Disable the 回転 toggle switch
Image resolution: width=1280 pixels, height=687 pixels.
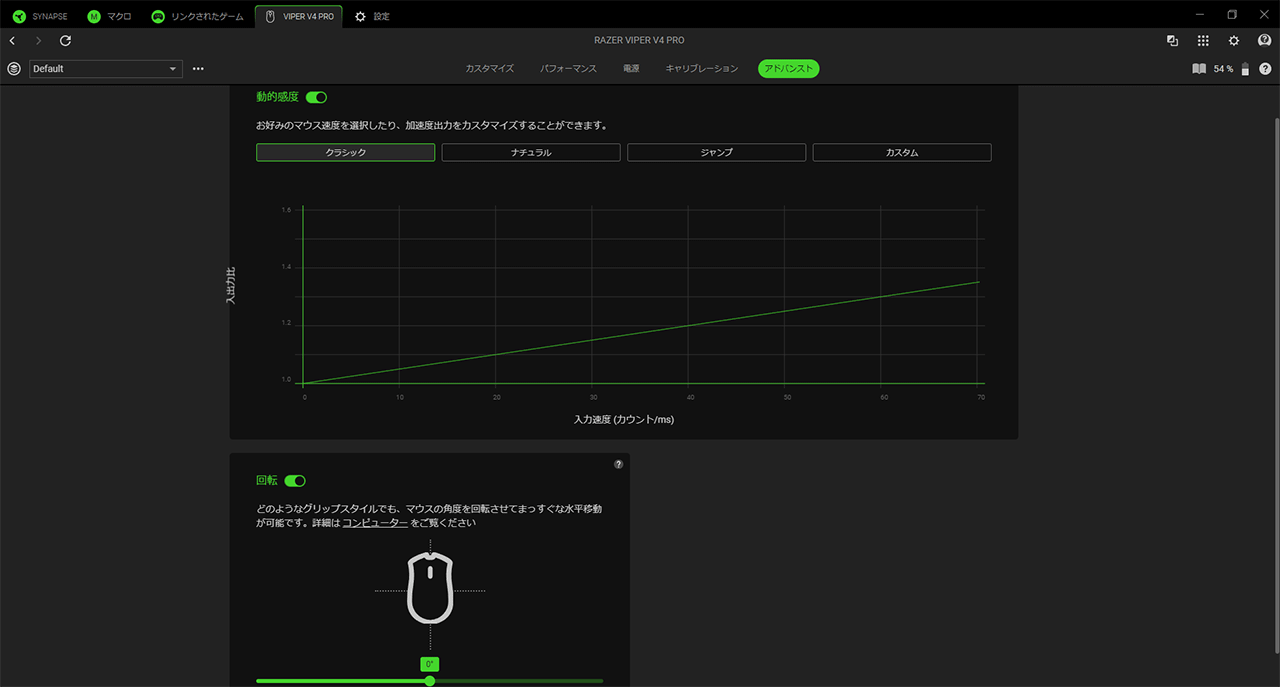point(295,481)
